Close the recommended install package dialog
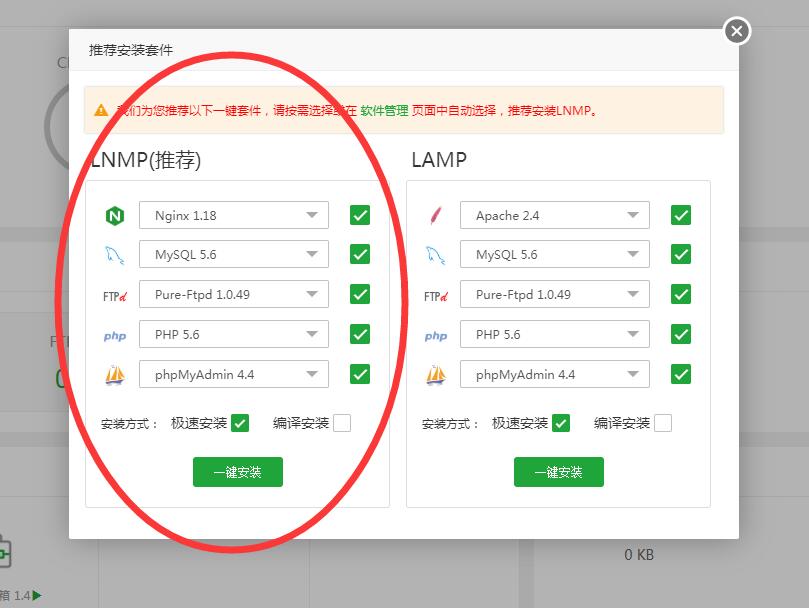809x608 pixels. (x=737, y=32)
